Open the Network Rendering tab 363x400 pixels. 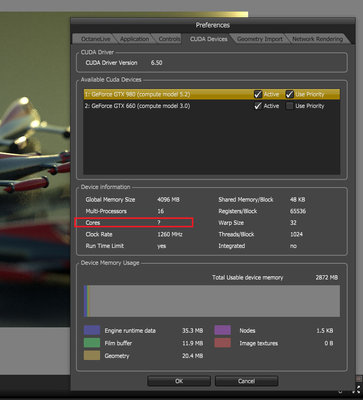tap(317, 39)
